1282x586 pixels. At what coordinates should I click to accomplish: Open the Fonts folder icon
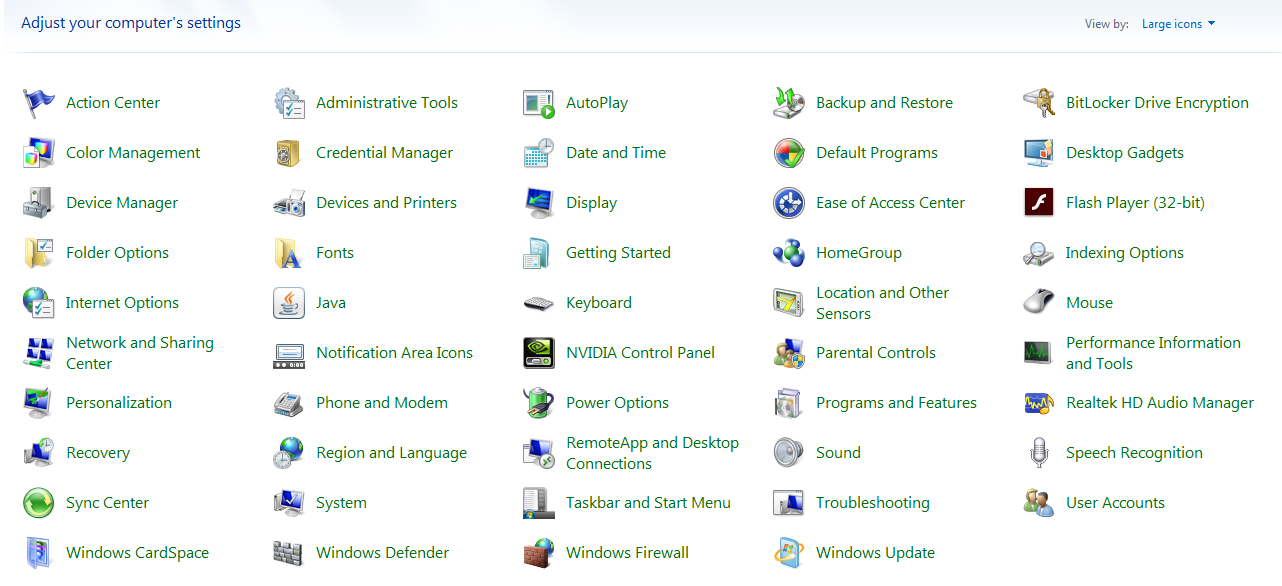(x=289, y=253)
